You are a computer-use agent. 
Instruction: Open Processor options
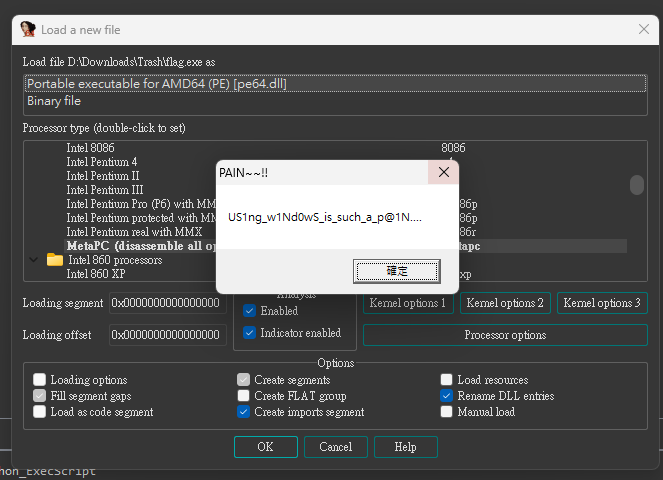pyautogui.click(x=505, y=335)
